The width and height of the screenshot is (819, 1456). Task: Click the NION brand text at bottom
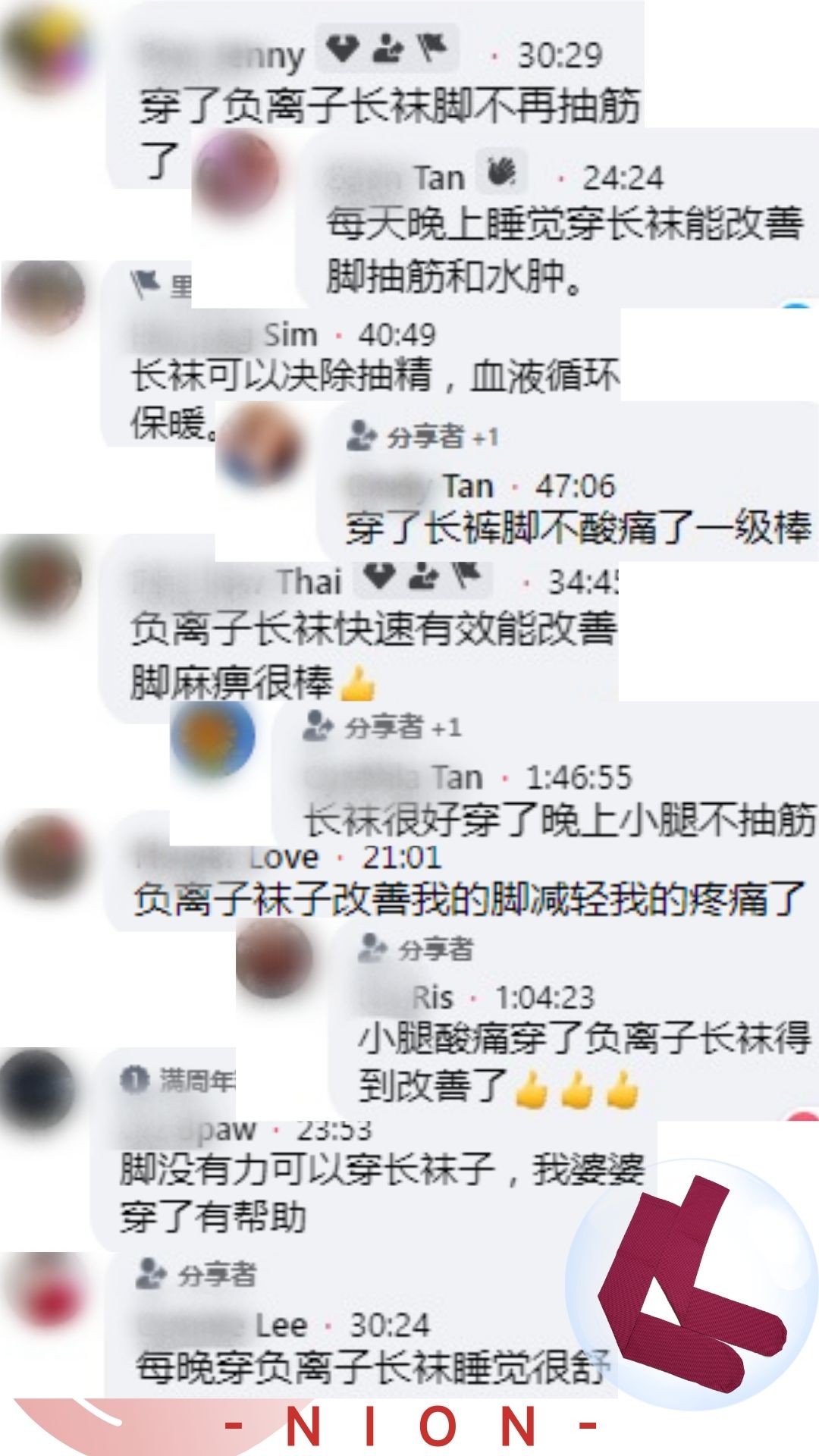pyautogui.click(x=410, y=1426)
